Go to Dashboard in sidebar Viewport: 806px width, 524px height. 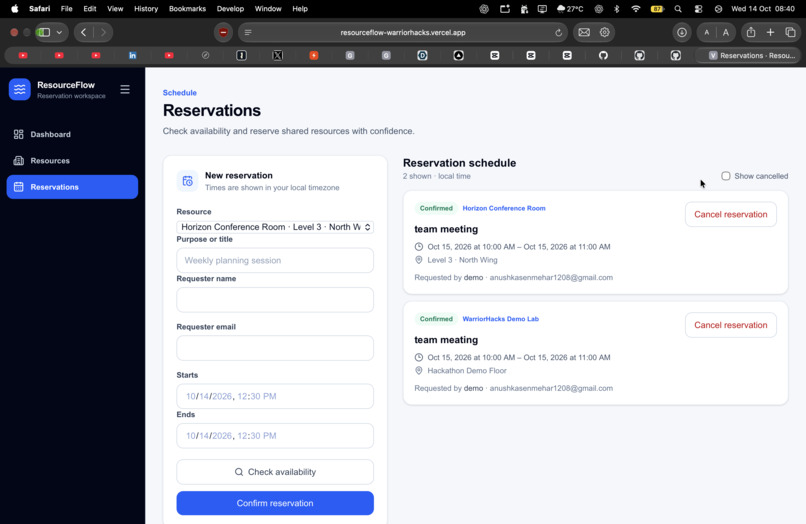tap(72, 134)
